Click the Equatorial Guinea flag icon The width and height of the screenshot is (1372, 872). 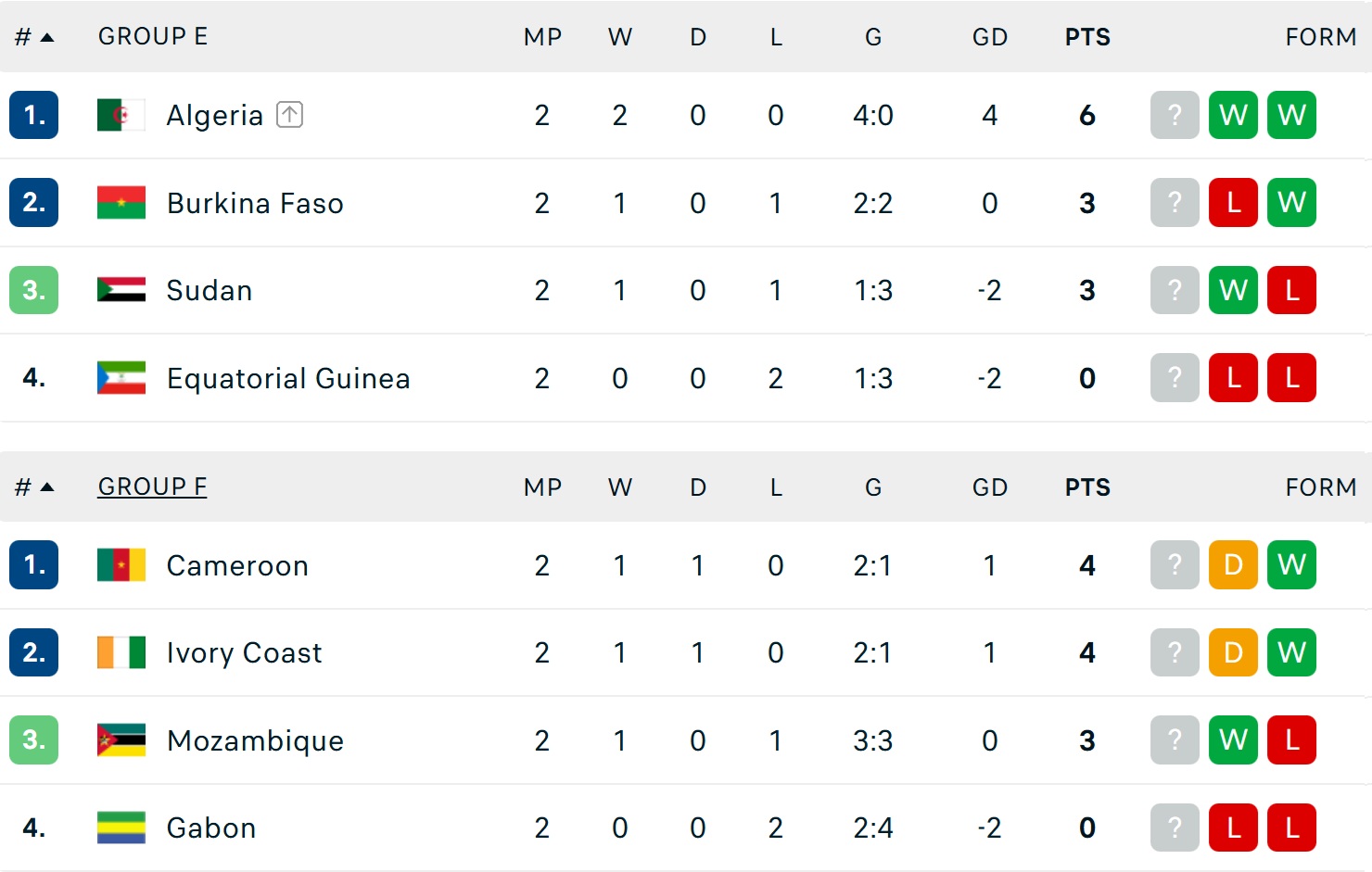[121, 377]
